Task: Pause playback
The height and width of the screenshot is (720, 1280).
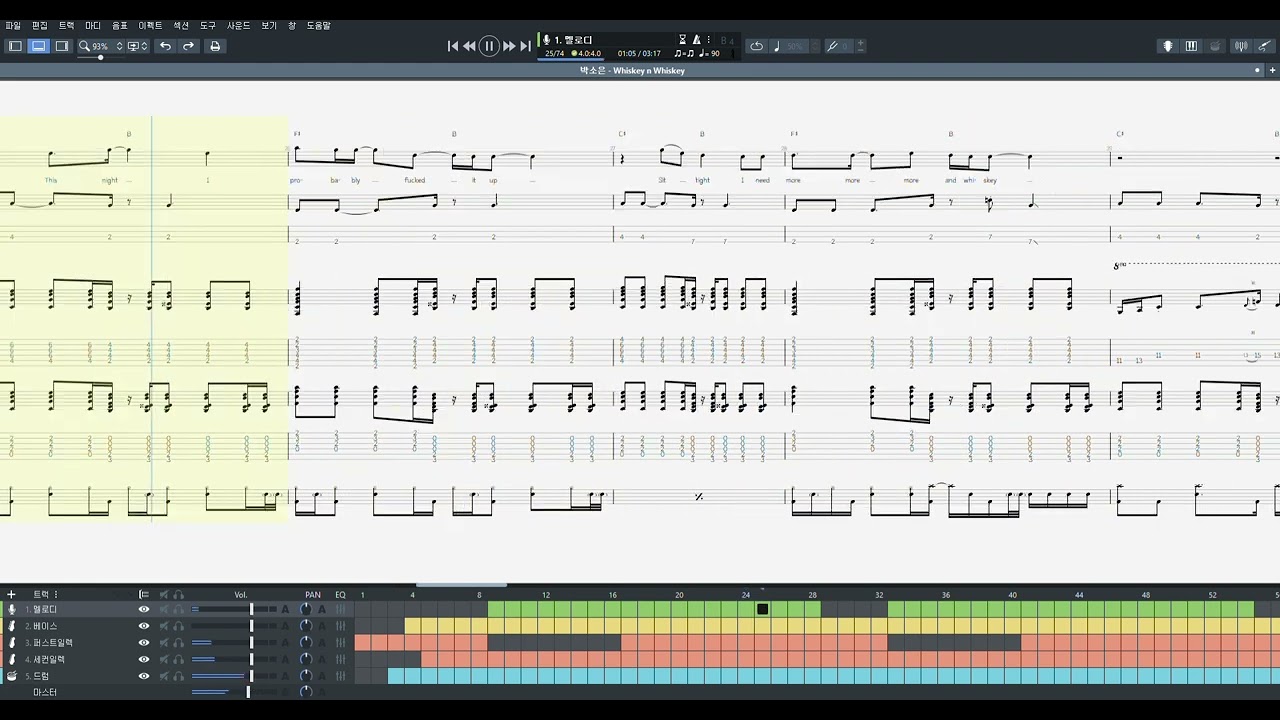Action: tap(489, 46)
